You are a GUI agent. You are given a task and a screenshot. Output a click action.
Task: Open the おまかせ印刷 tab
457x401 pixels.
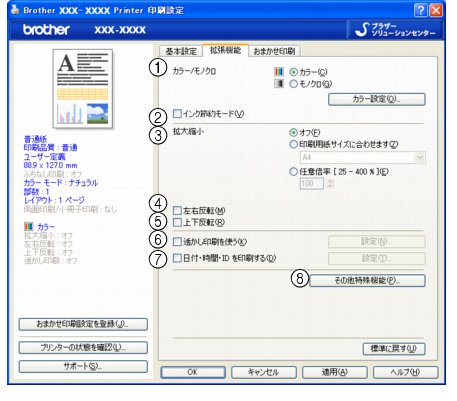coord(274,51)
